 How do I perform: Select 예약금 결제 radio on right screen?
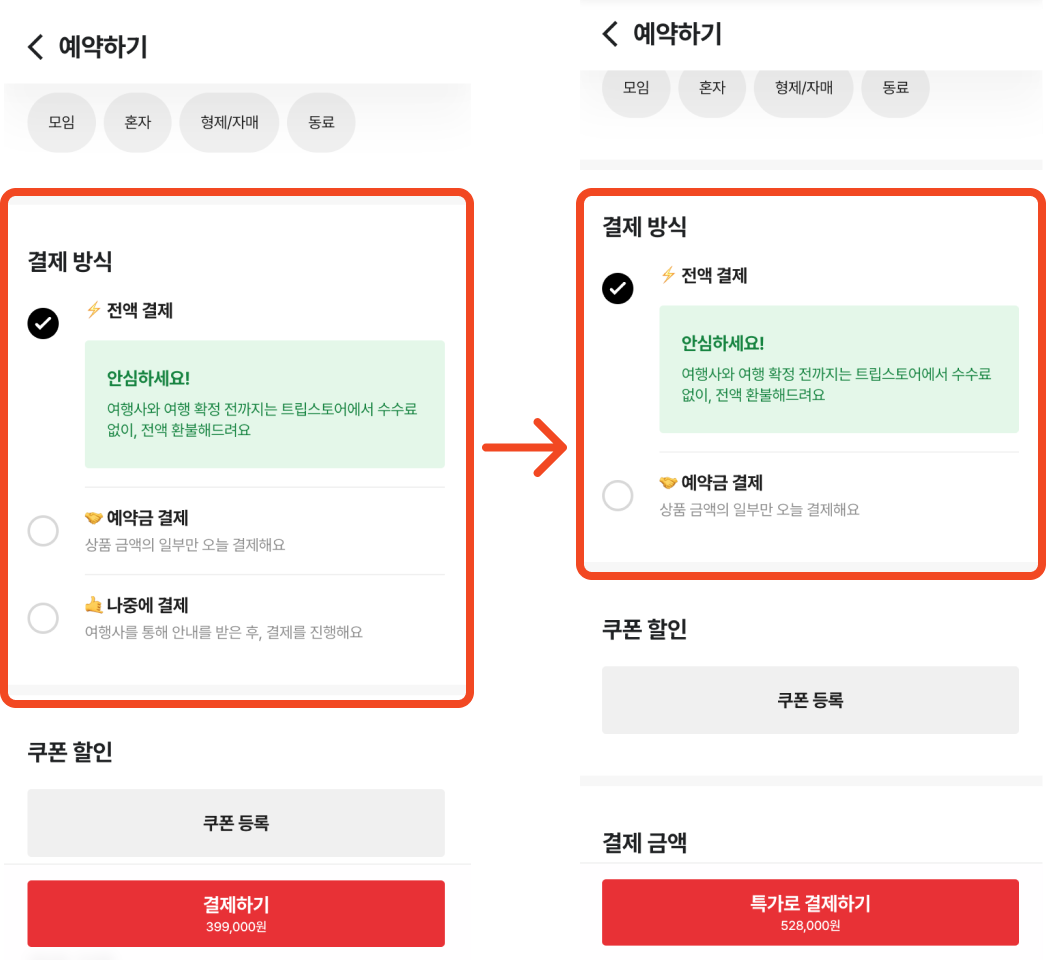tap(618, 496)
